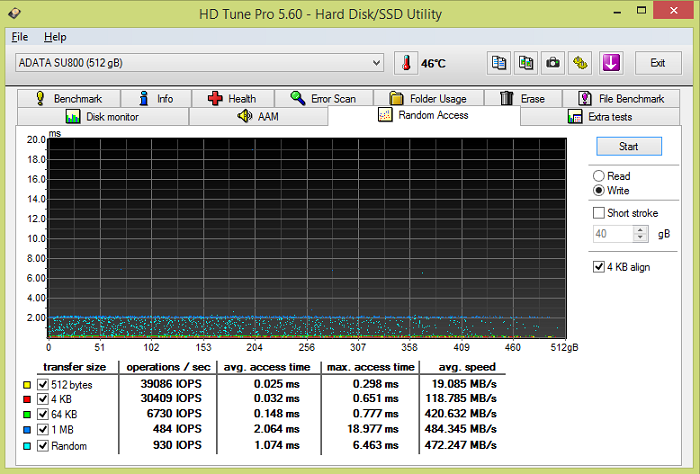
Task: Click the "39086 IOPS" value
Action: 171,384
